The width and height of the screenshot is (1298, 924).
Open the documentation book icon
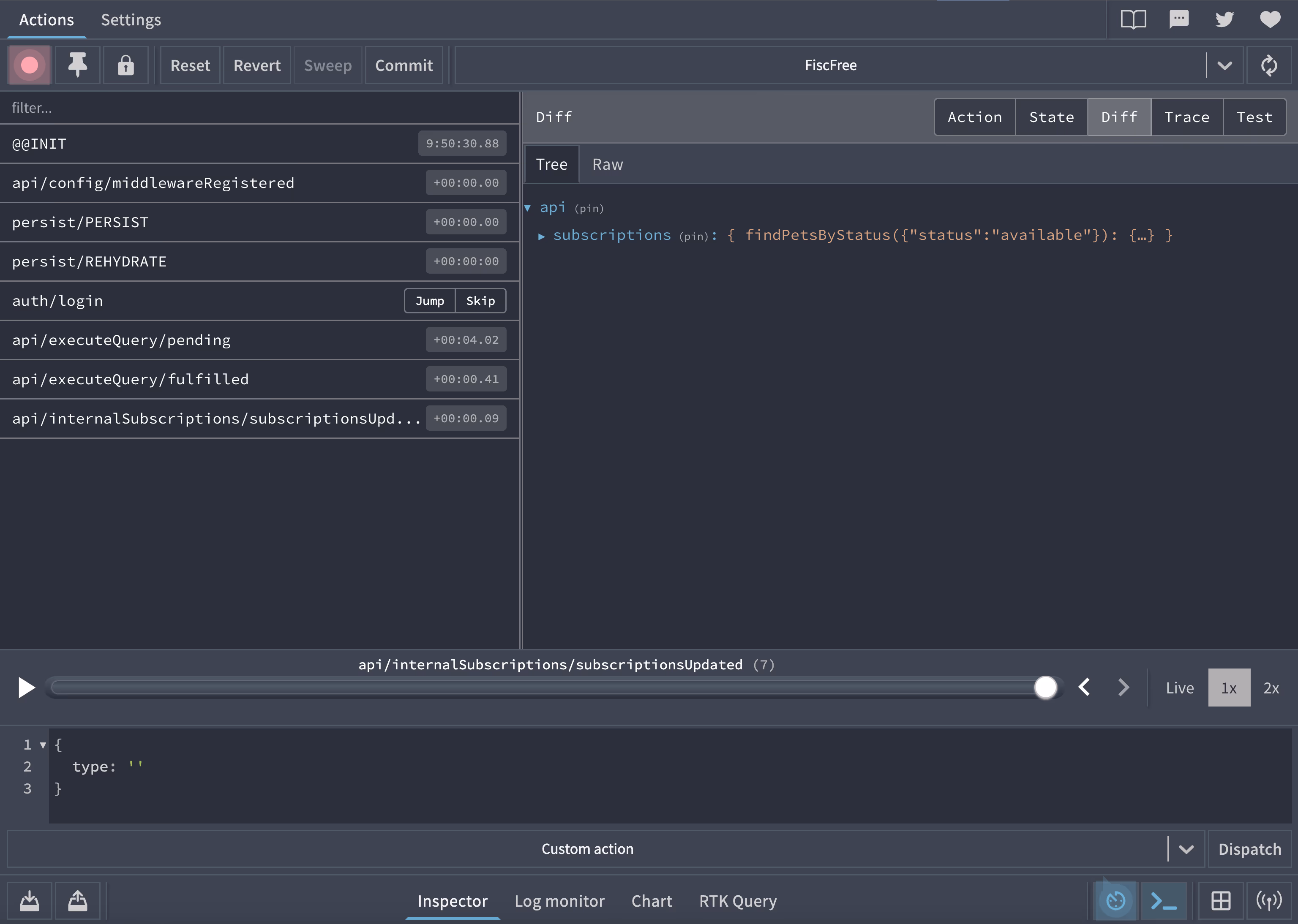(x=1134, y=19)
